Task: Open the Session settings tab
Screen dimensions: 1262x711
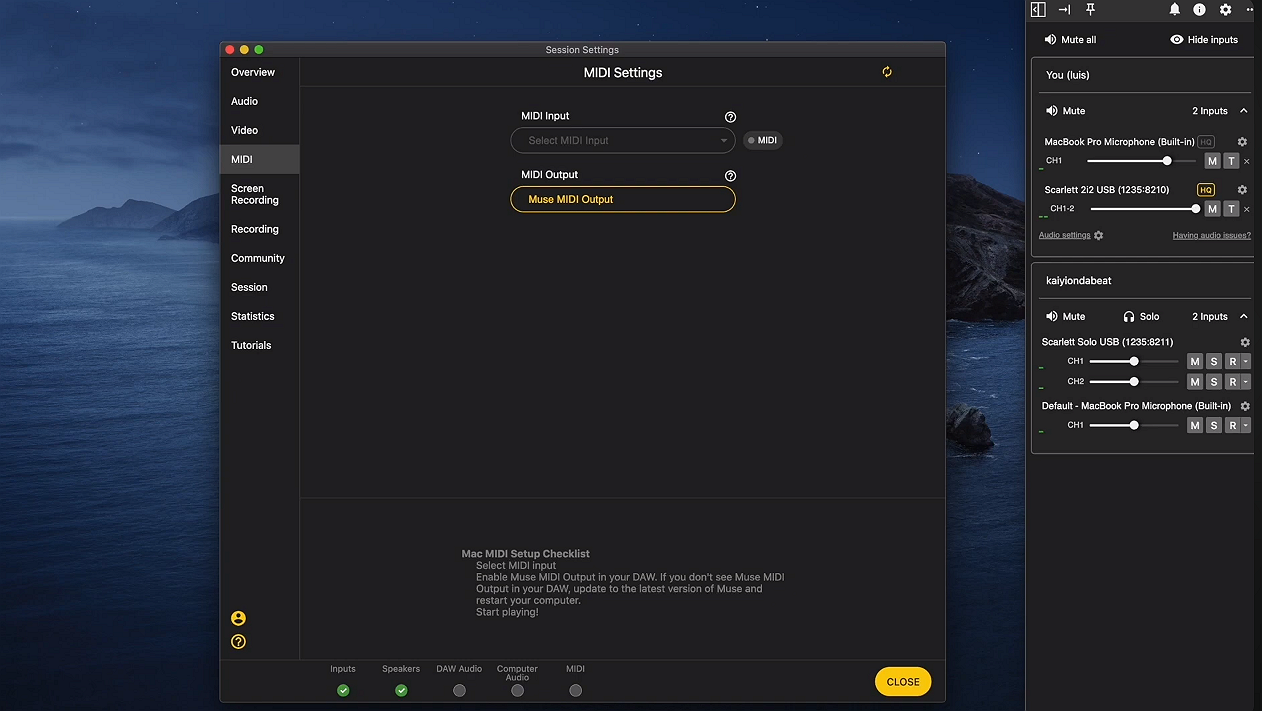Action: point(249,287)
